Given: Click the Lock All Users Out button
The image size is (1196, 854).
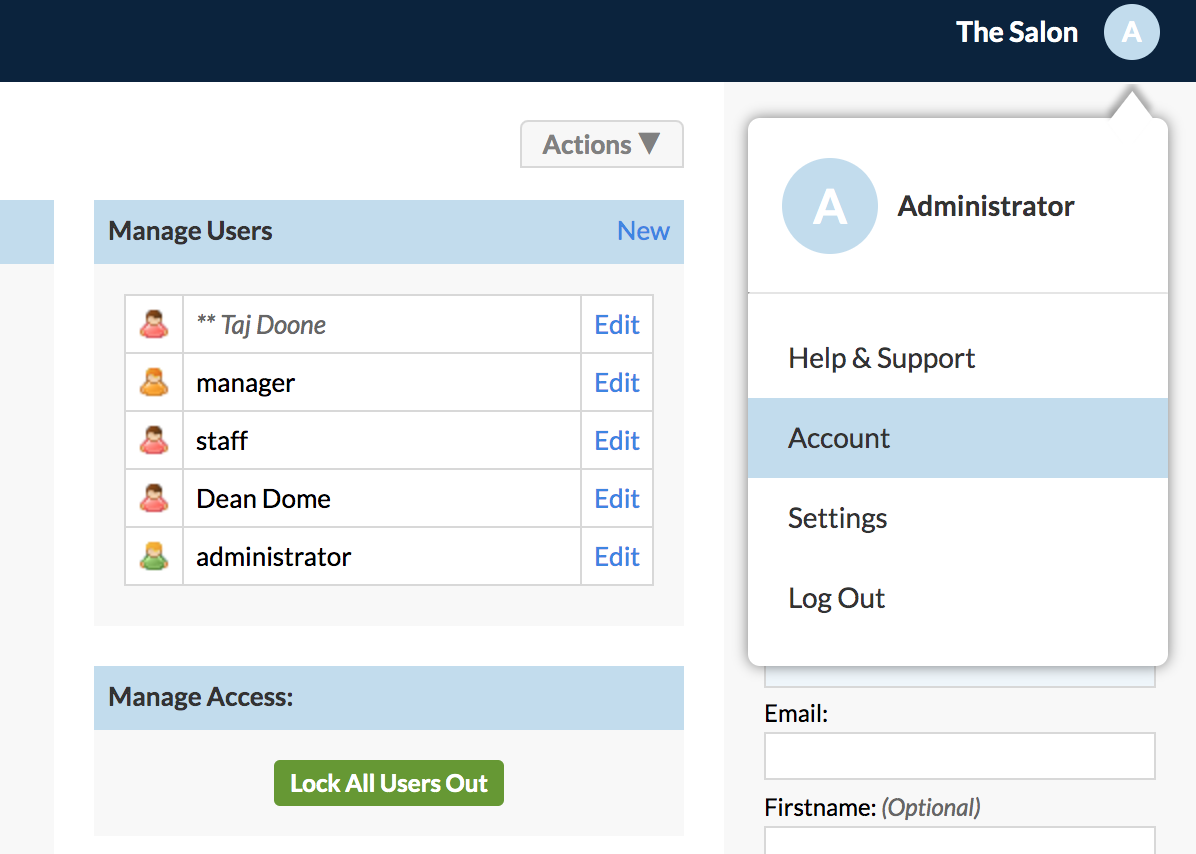Looking at the screenshot, I should point(389,783).
